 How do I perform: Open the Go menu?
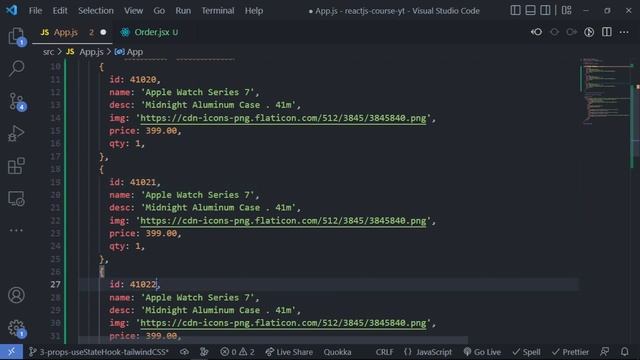point(159,11)
